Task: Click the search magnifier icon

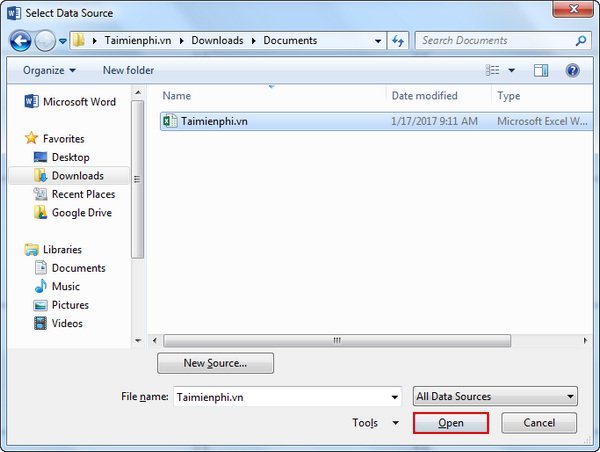Action: (x=581, y=41)
